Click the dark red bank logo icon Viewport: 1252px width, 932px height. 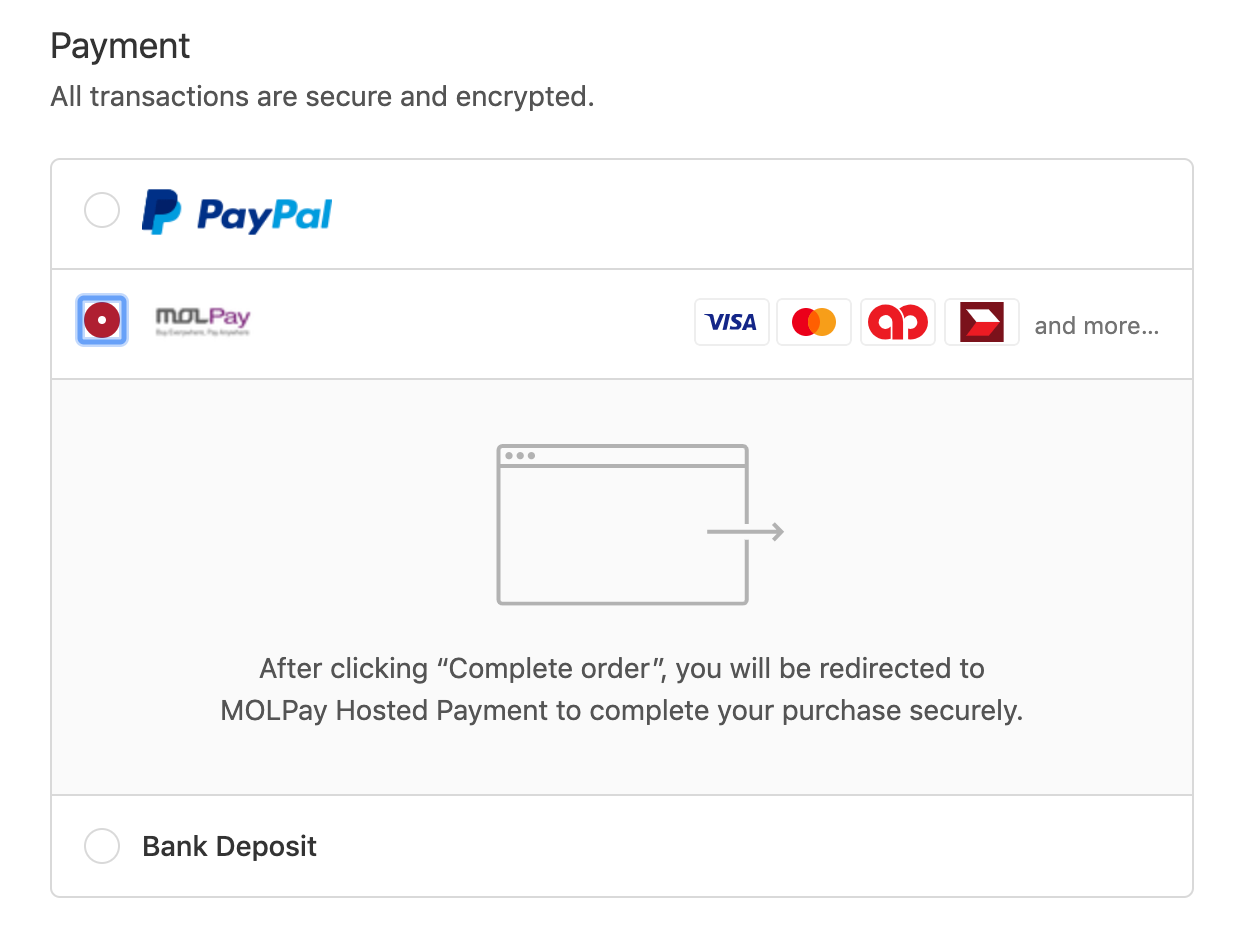point(981,322)
